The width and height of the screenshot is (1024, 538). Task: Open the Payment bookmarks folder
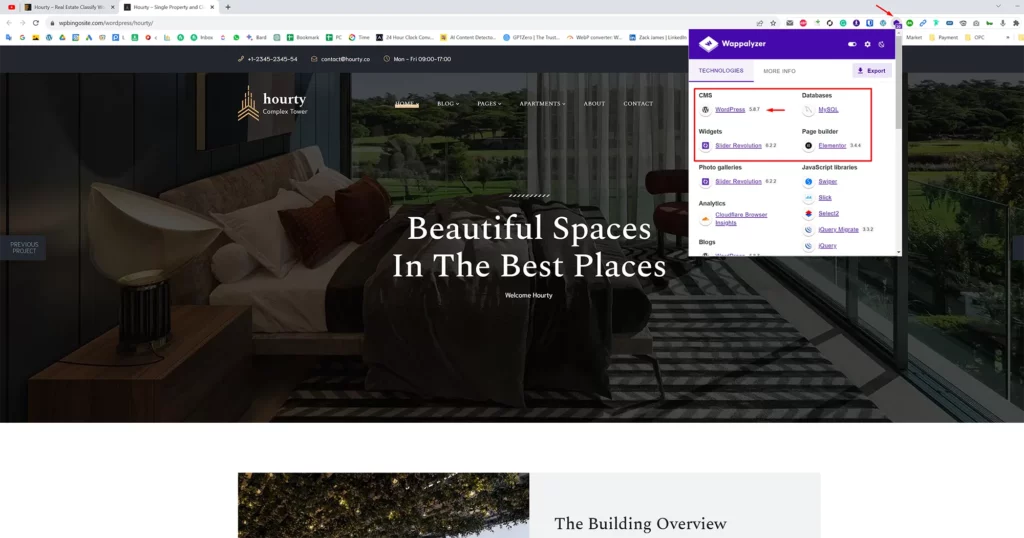click(943, 37)
